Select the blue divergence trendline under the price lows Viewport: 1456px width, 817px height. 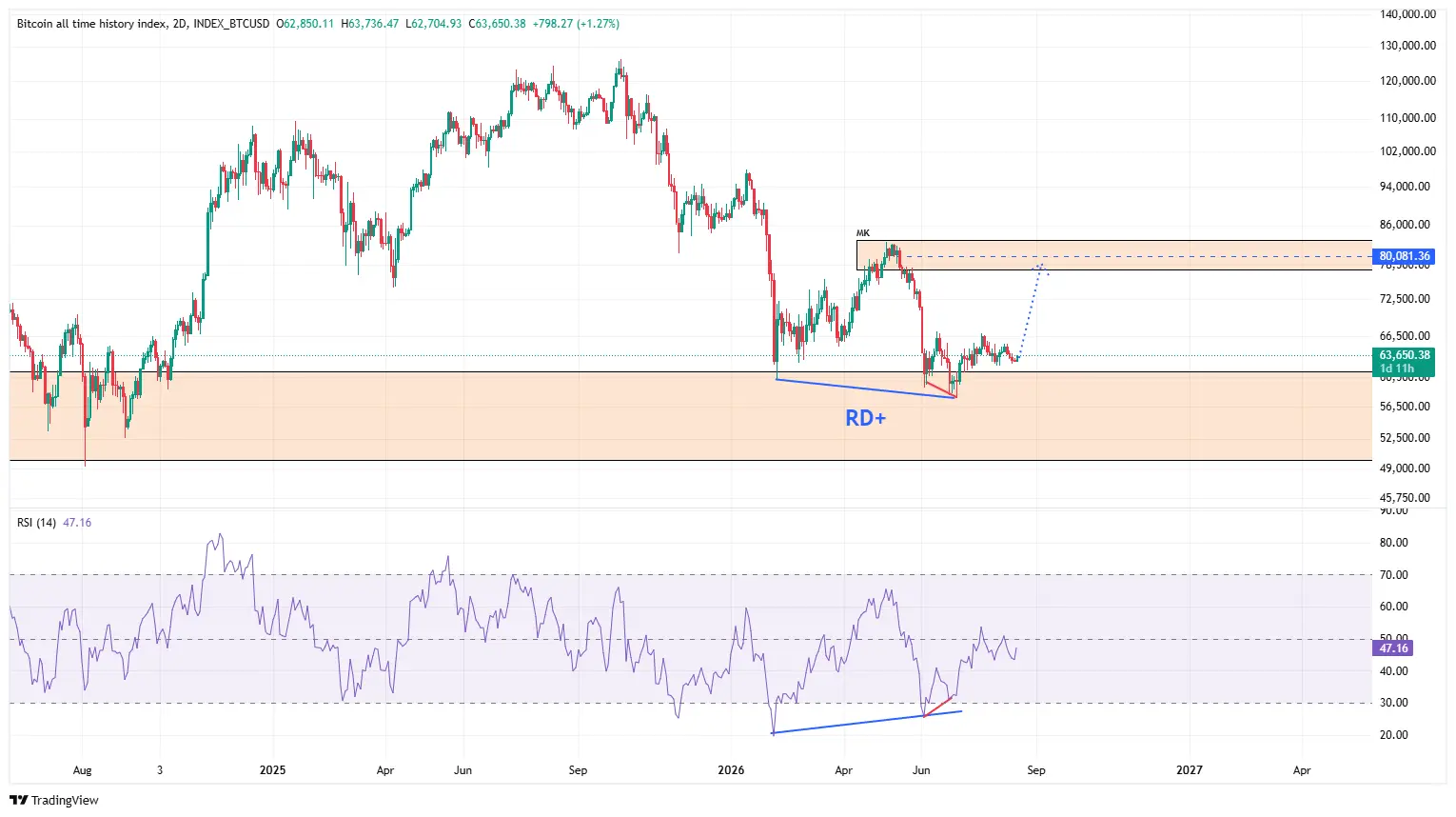pyautogui.click(x=866, y=389)
